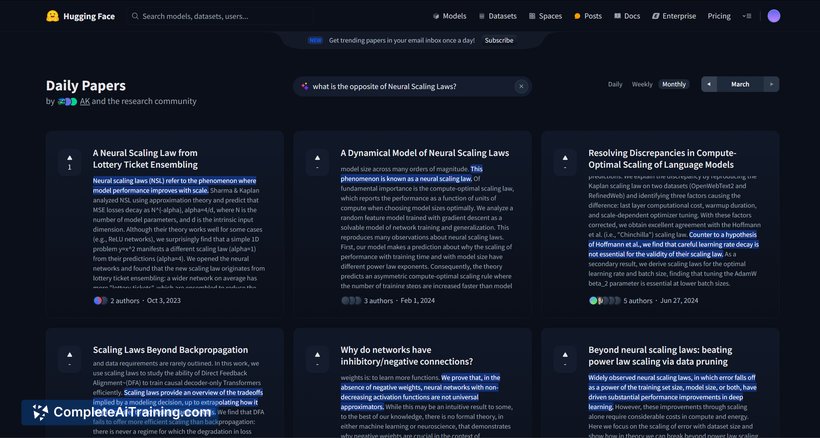This screenshot has width=820, height=438.
Task: Click highlighted 'We prove that, in the' sentence
Action: coord(420,392)
